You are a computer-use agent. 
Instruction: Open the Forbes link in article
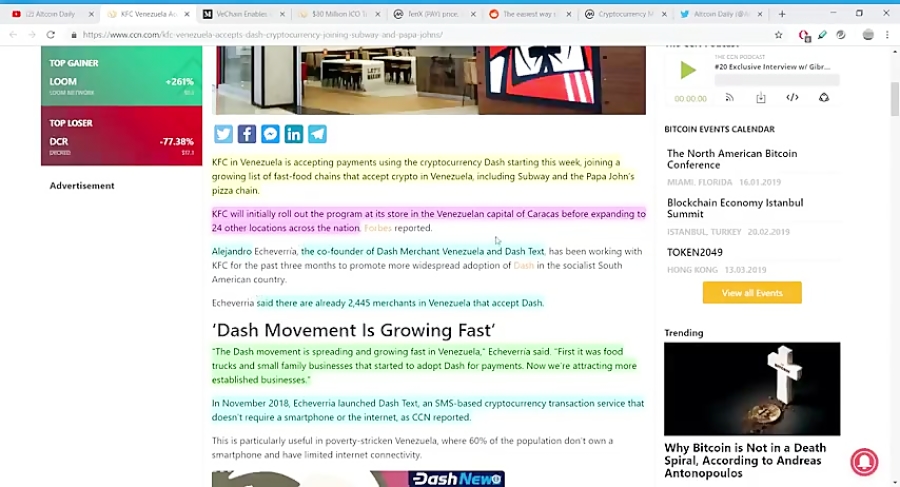378,228
